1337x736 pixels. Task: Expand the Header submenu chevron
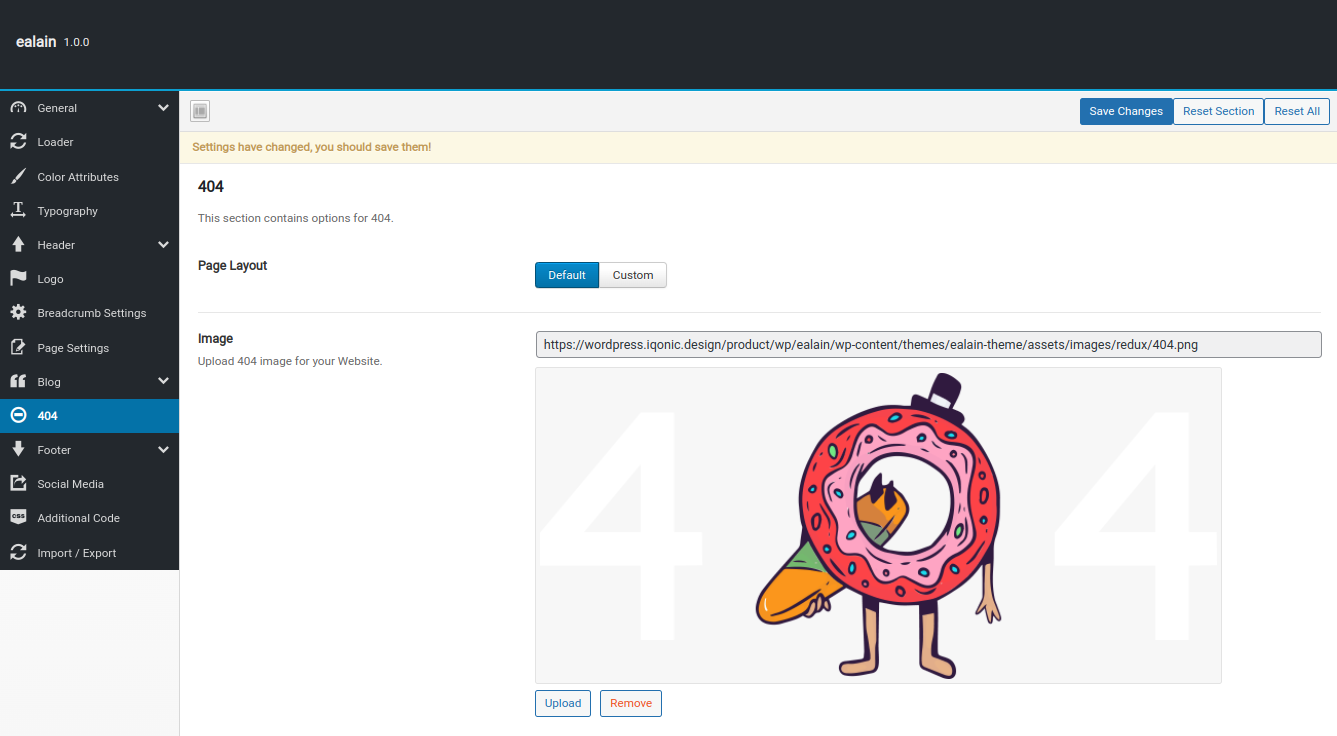pyautogui.click(x=163, y=245)
